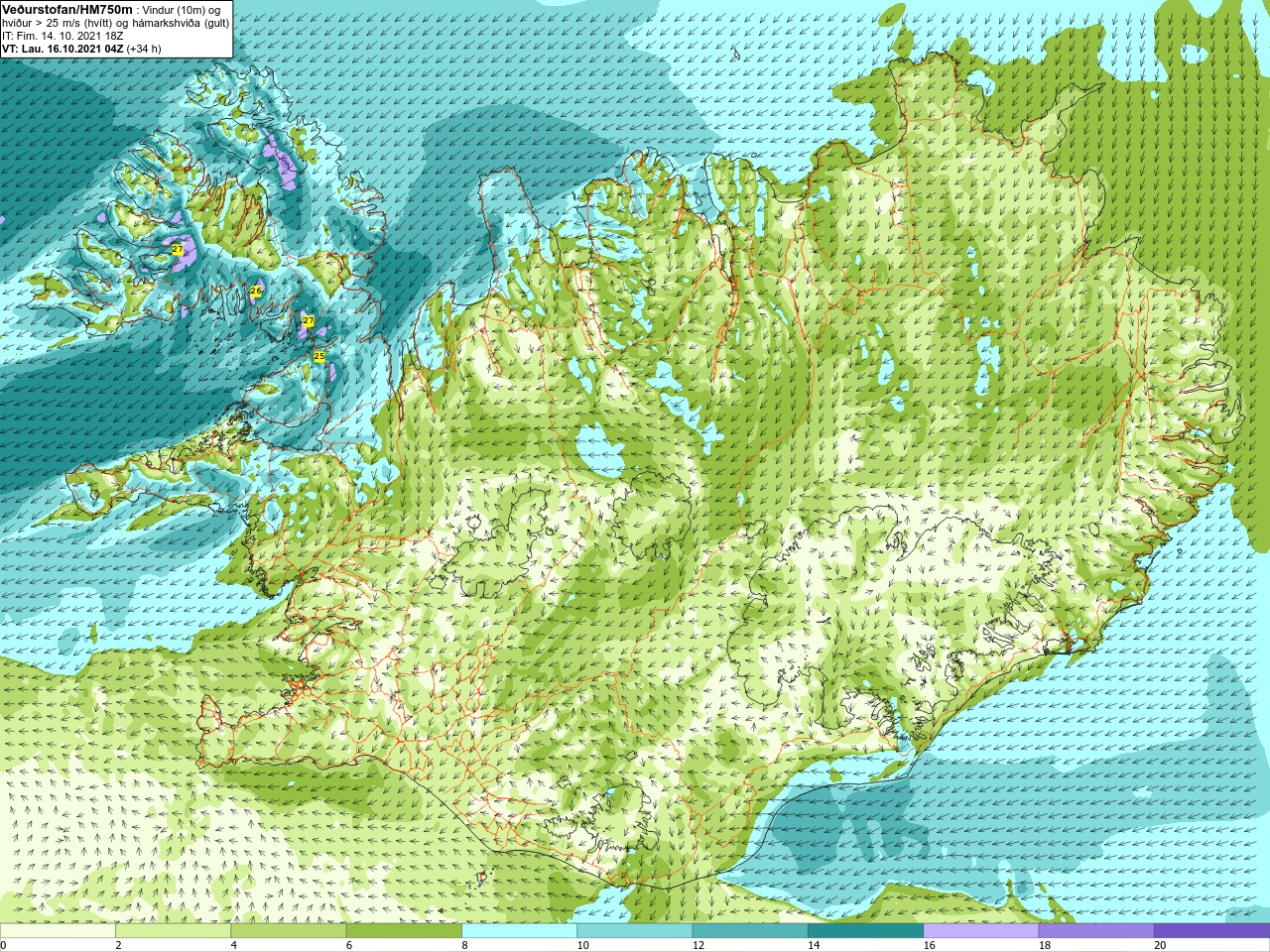Image resolution: width=1270 pixels, height=952 pixels.
Task: Select the 2–4 m/s light green swatch
Action: tap(173, 930)
